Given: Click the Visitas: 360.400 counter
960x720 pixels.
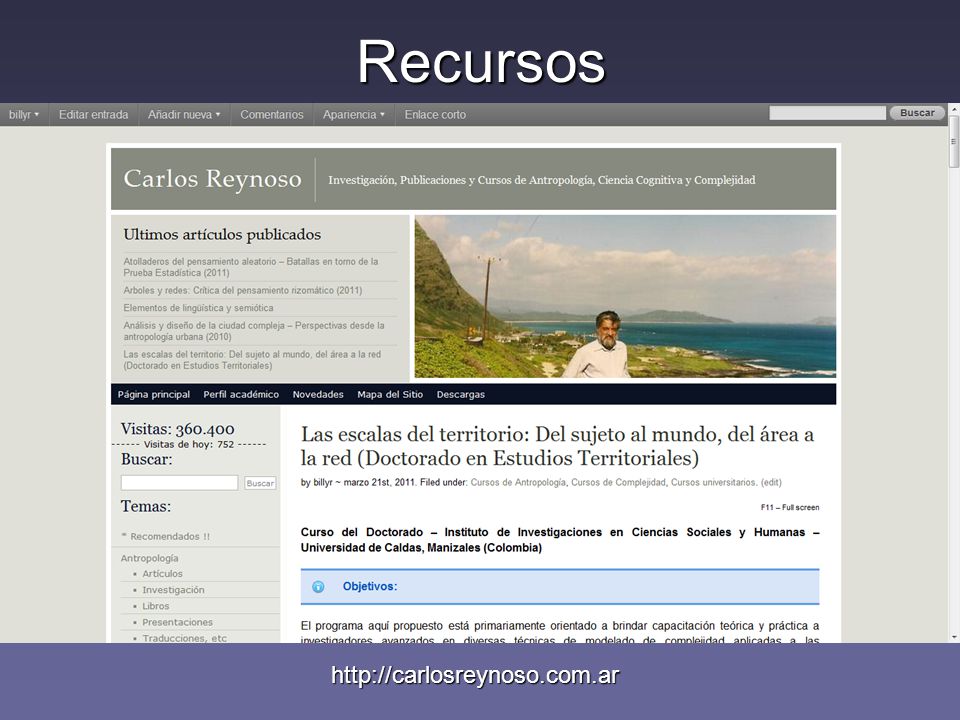Looking at the screenshot, I should pyautogui.click(x=178, y=429).
